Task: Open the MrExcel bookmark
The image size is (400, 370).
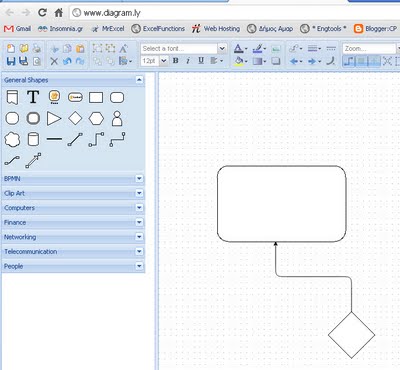Action: pos(108,29)
